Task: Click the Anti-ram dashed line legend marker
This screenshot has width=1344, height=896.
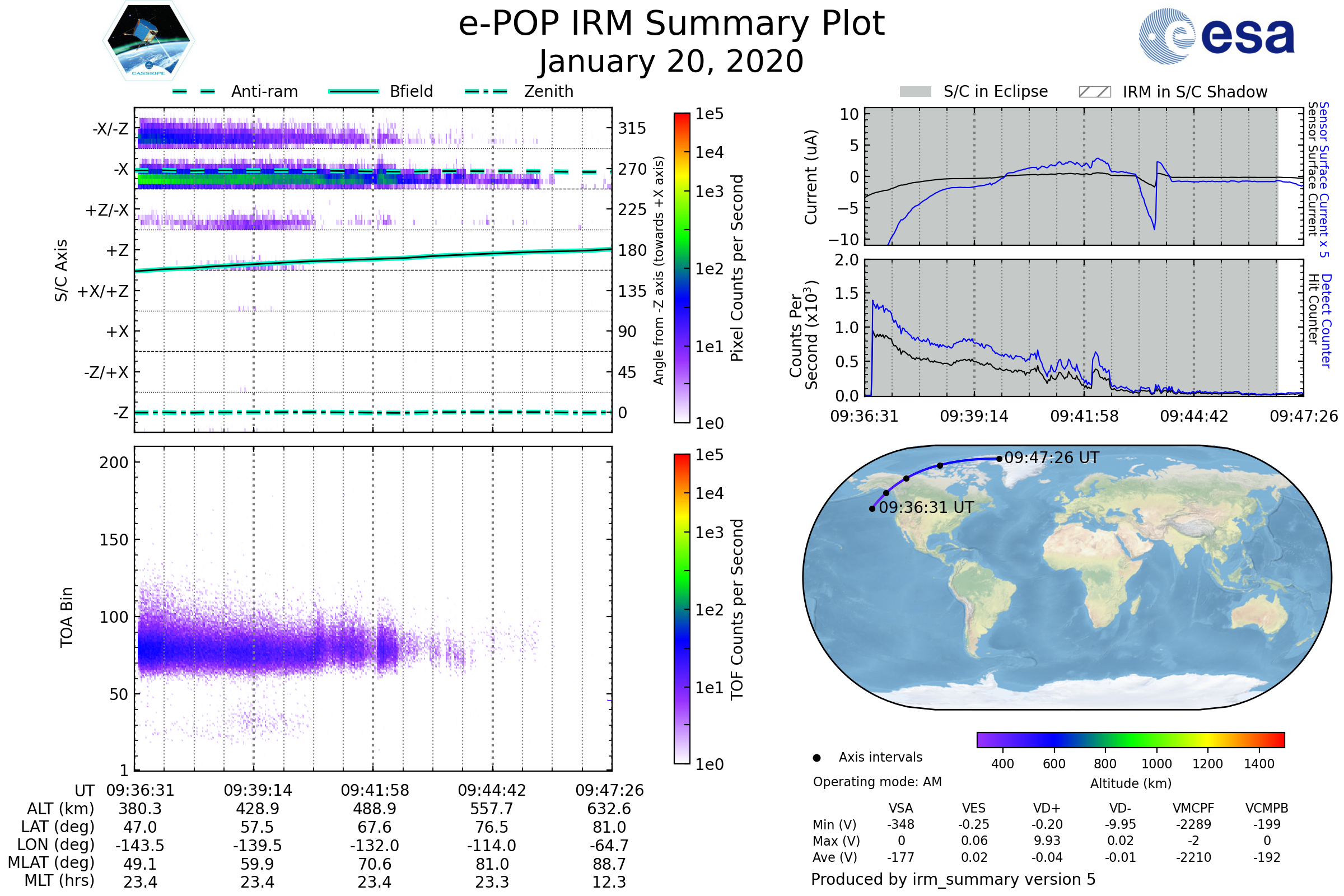Action: [194, 91]
